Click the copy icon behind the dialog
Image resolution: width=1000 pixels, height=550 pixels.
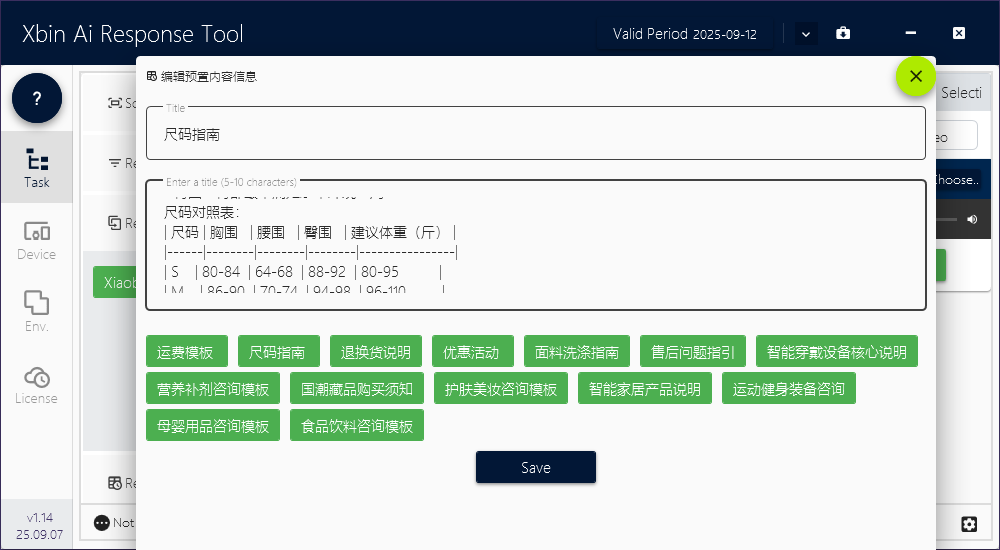coord(115,223)
